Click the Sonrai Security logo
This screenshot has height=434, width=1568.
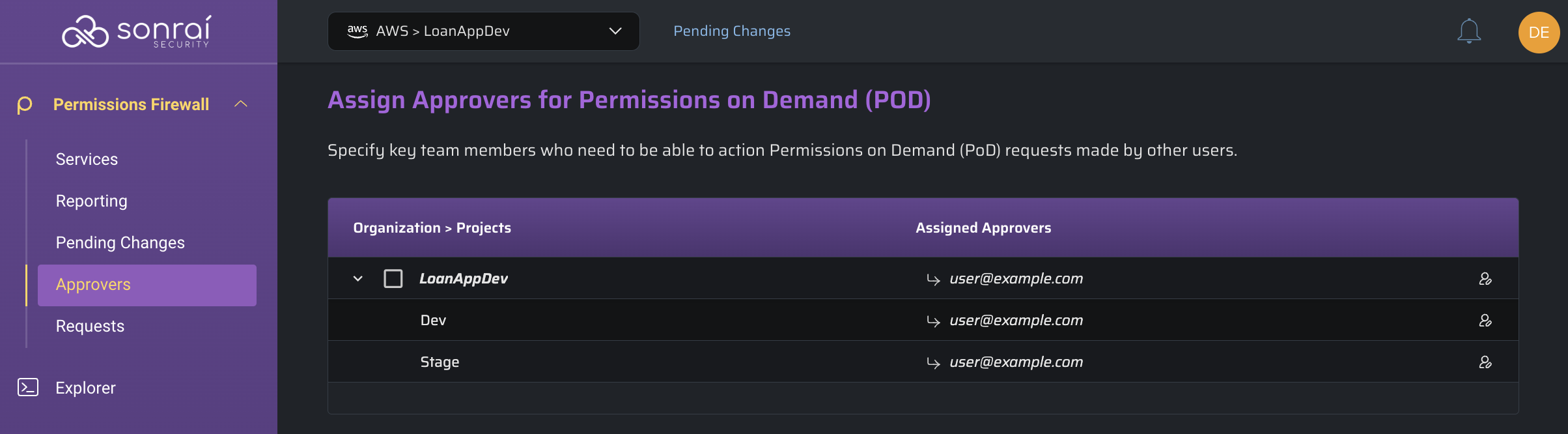(137, 32)
